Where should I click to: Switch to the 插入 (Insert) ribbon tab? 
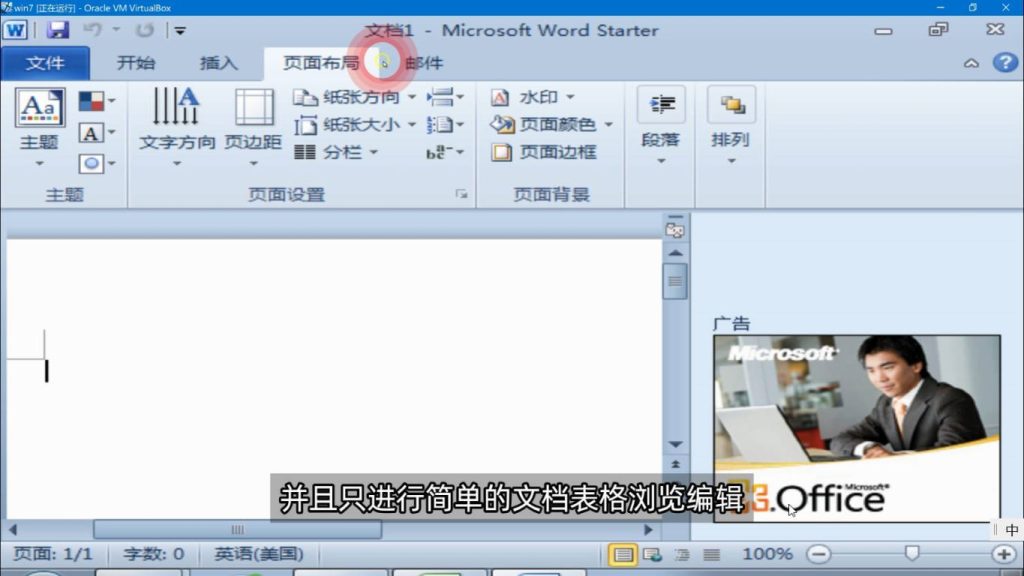(218, 62)
